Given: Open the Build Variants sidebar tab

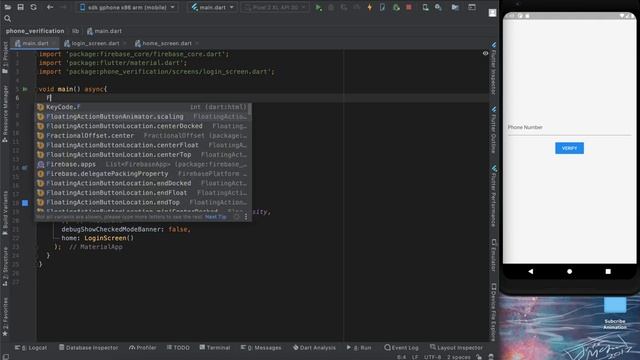Looking at the screenshot, I should (x=5, y=213).
